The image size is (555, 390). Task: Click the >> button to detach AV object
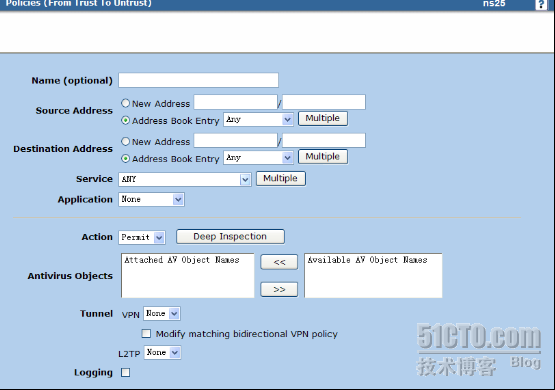click(279, 289)
